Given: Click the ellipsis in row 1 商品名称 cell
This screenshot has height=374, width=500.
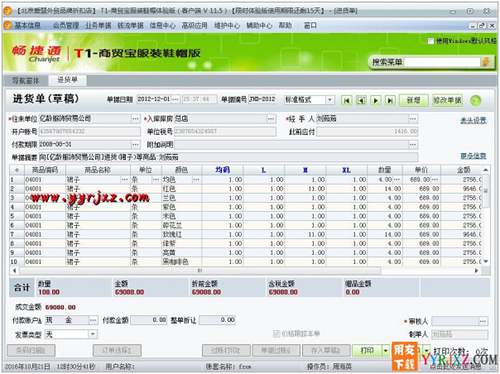Looking at the screenshot, I should pyautogui.click(x=124, y=180).
